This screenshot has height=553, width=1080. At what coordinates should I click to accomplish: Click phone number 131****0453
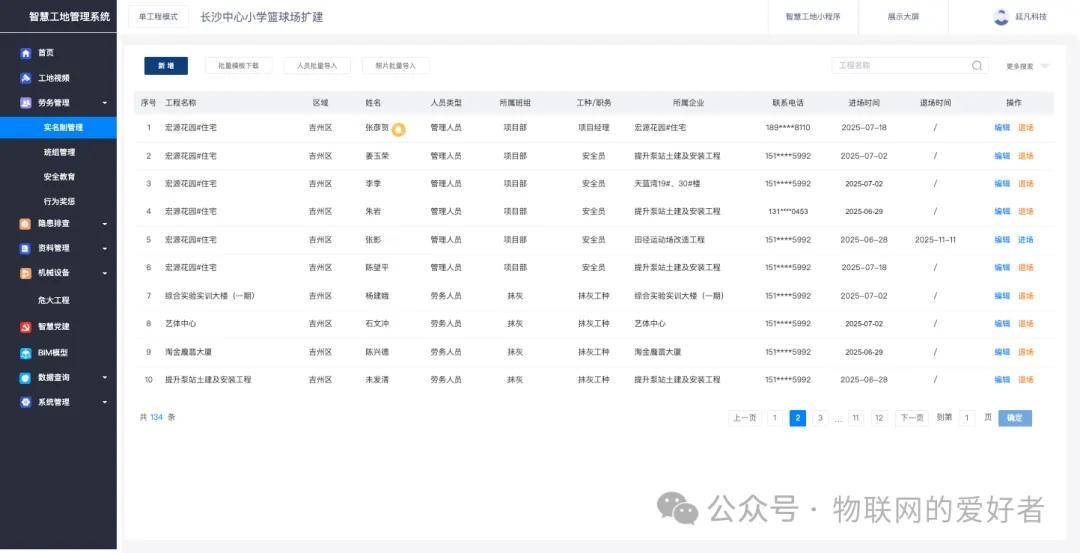tap(787, 211)
